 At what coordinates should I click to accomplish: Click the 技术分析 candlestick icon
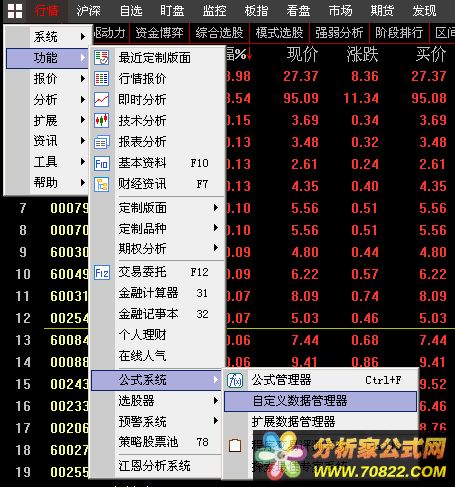coord(101,120)
